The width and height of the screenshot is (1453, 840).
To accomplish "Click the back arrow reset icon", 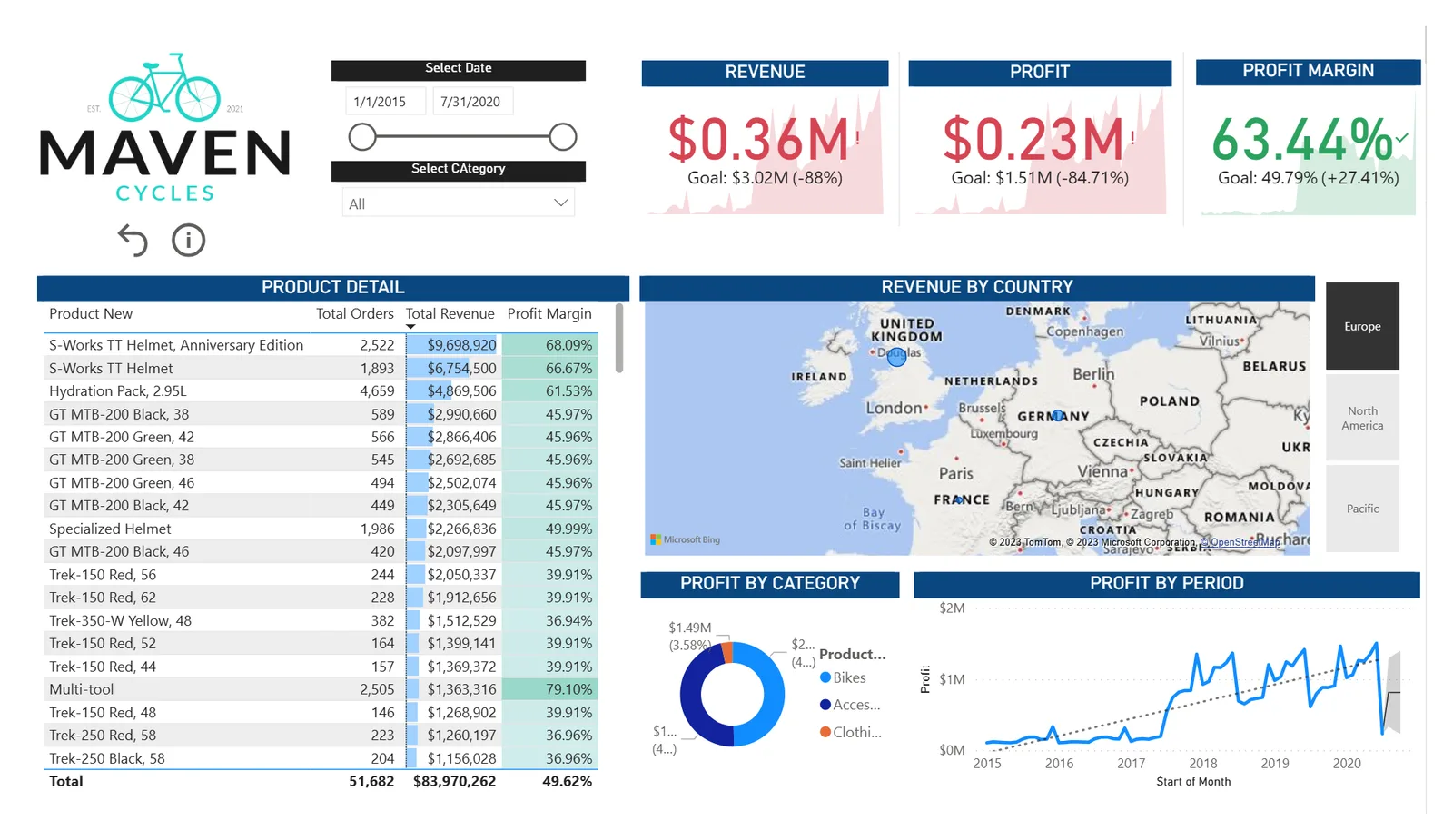I will pyautogui.click(x=133, y=241).
